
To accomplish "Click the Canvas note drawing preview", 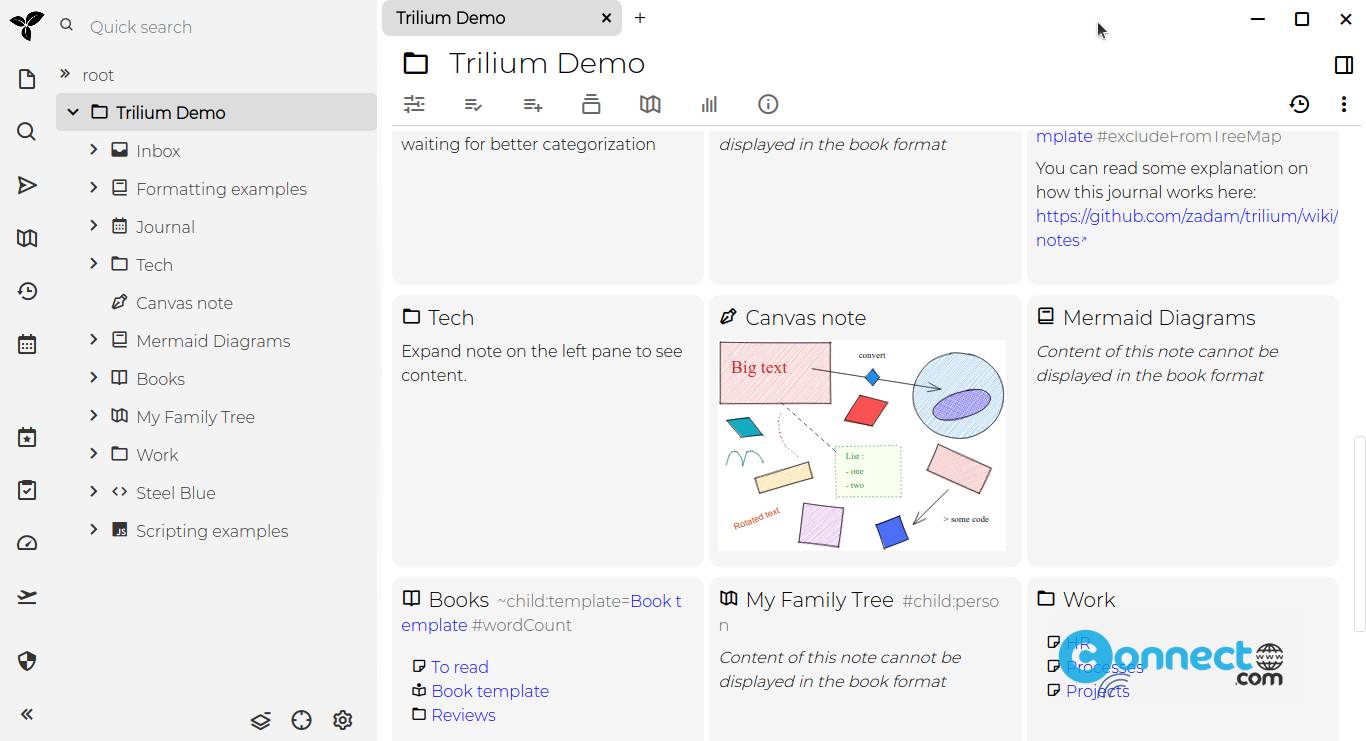I will coord(862,446).
